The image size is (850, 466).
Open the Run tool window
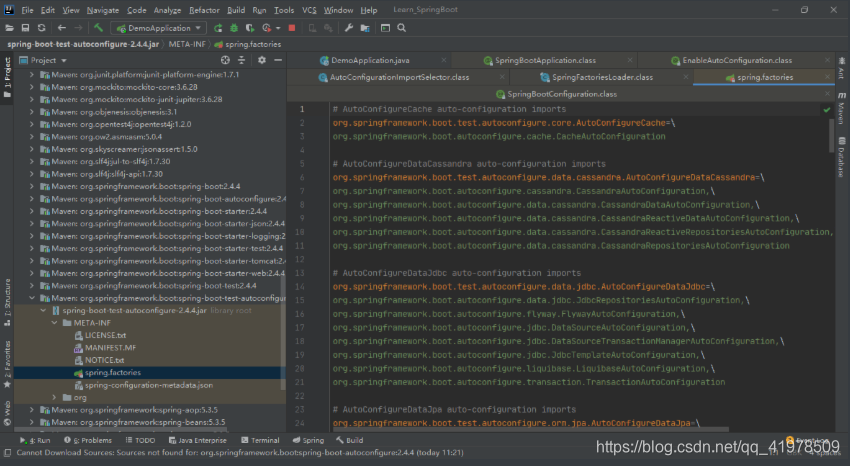coord(35,440)
